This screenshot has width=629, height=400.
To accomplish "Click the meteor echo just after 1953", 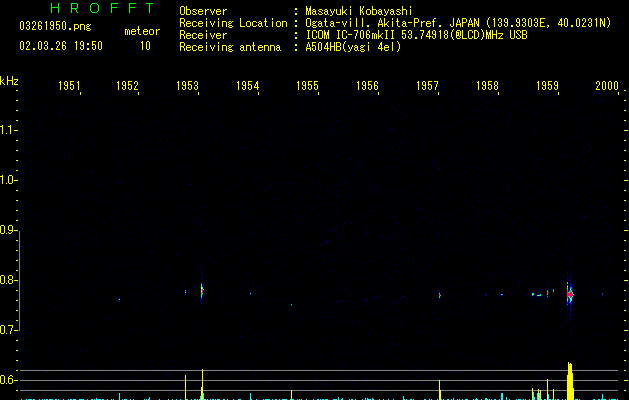I will [202, 290].
